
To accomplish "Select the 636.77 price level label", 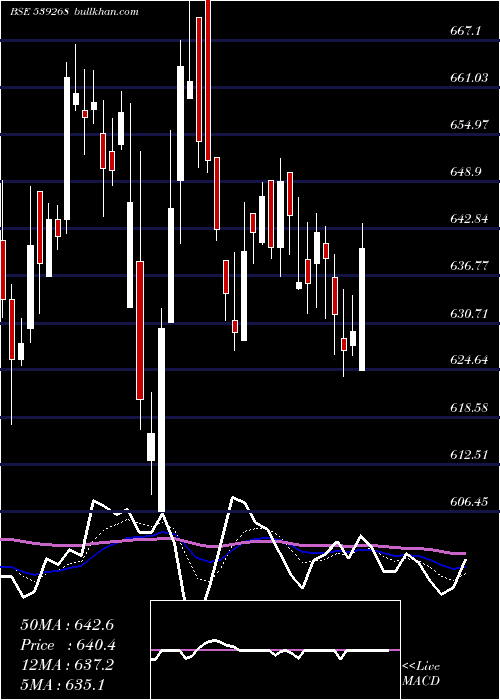I will 469,266.
